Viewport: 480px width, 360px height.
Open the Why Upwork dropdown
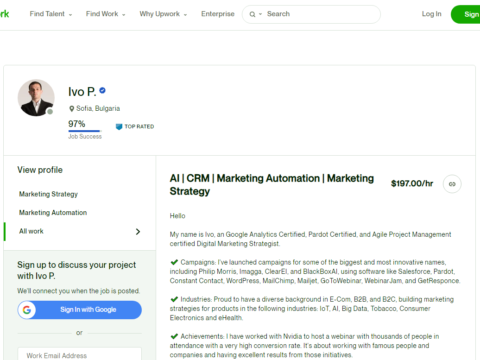coord(163,14)
